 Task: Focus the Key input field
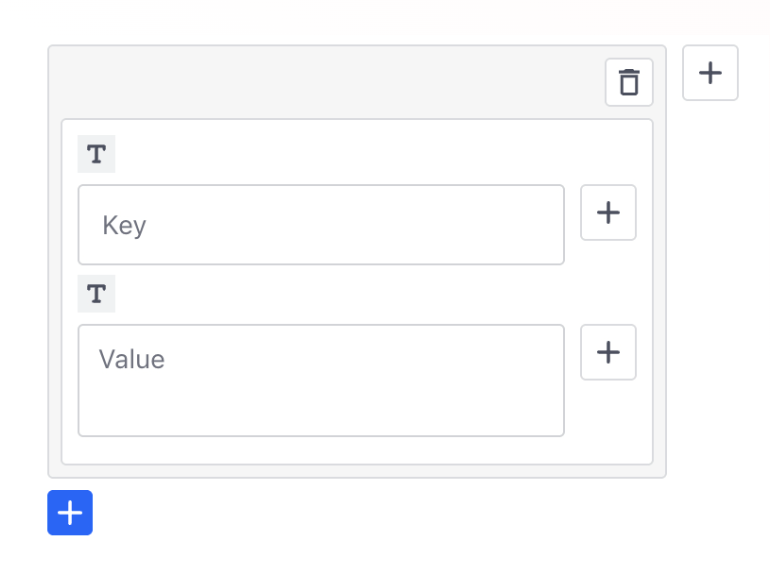coord(321,225)
